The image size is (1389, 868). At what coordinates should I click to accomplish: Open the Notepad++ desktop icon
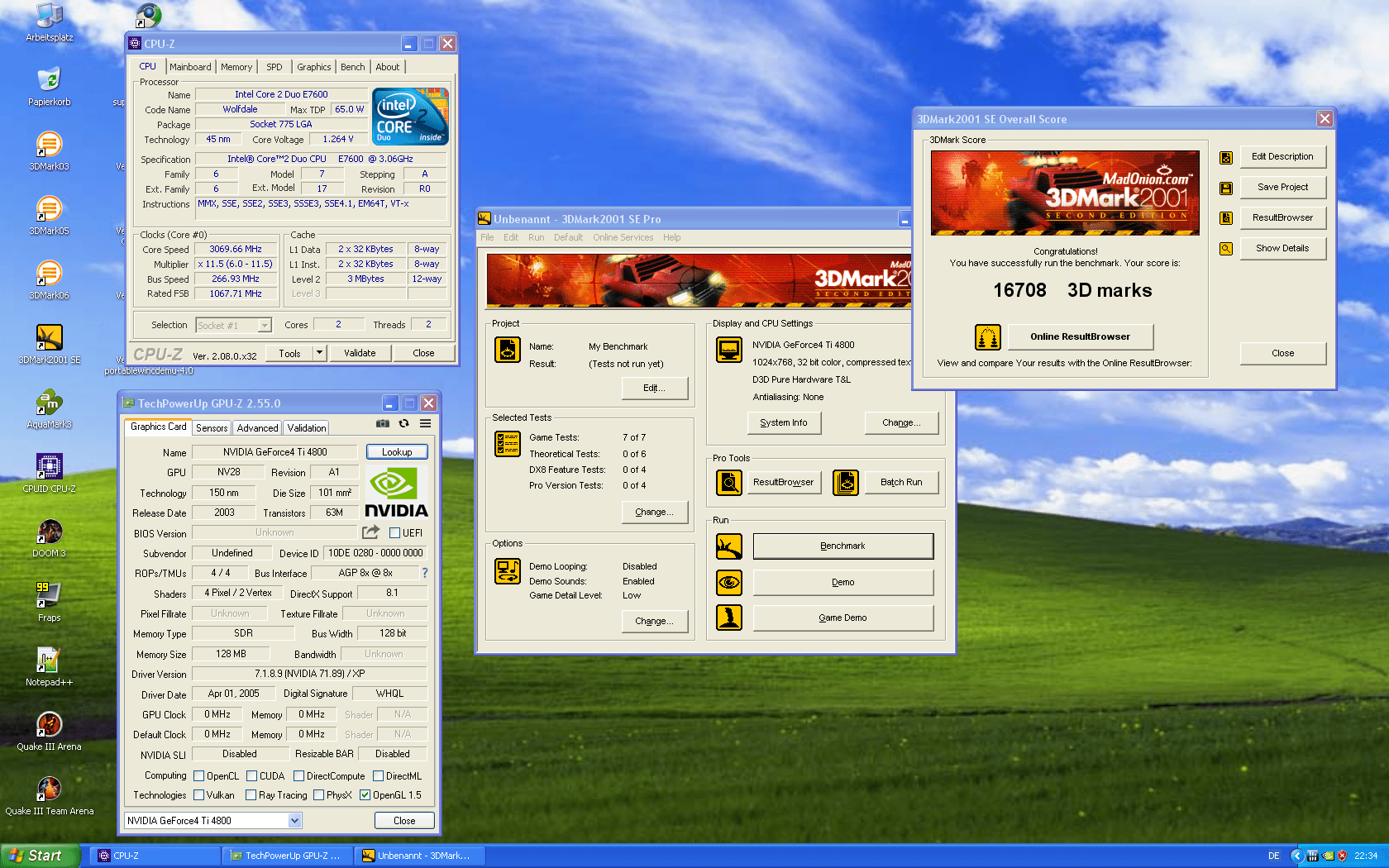pyautogui.click(x=50, y=666)
